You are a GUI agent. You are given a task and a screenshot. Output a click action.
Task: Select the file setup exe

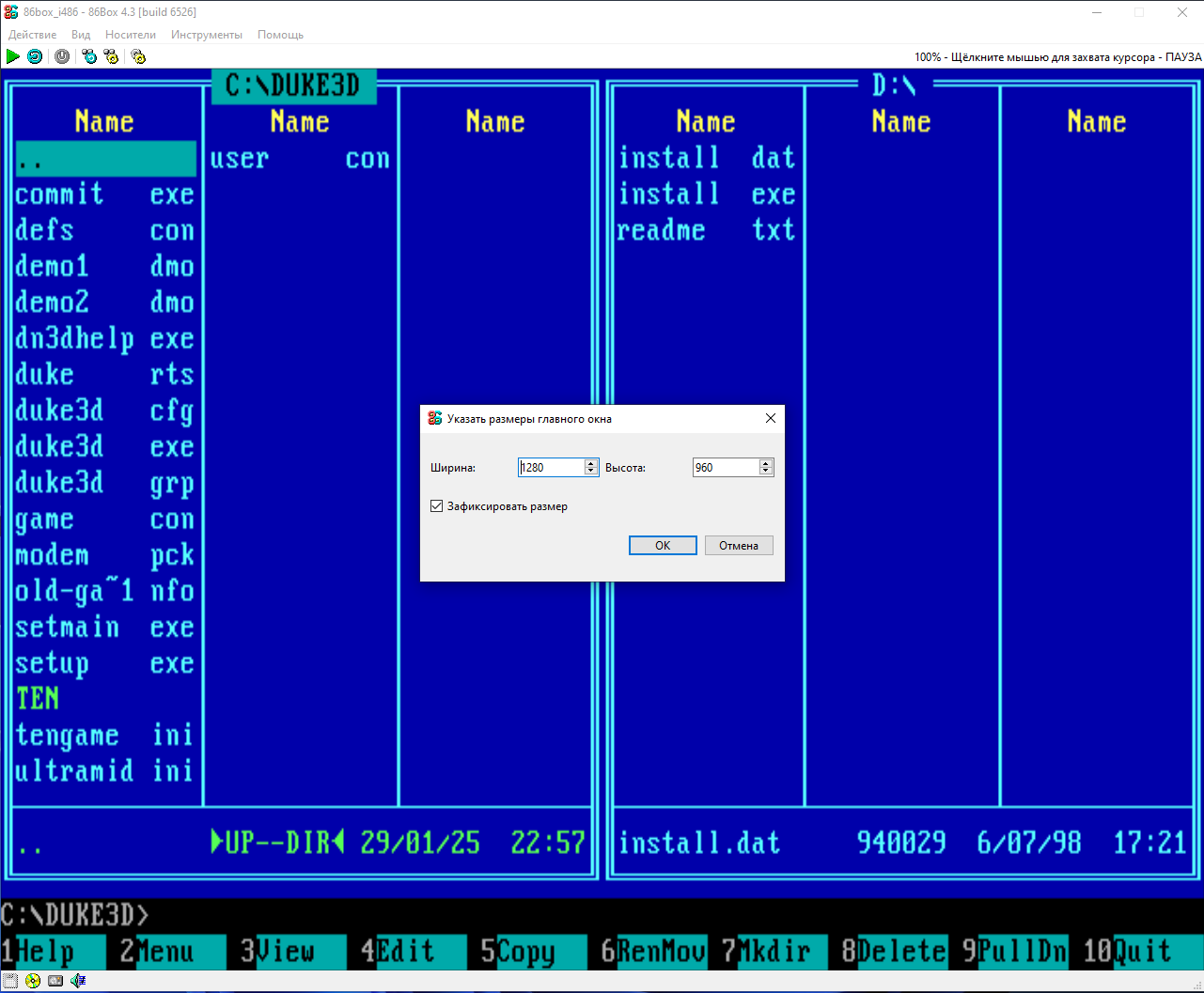(x=105, y=663)
